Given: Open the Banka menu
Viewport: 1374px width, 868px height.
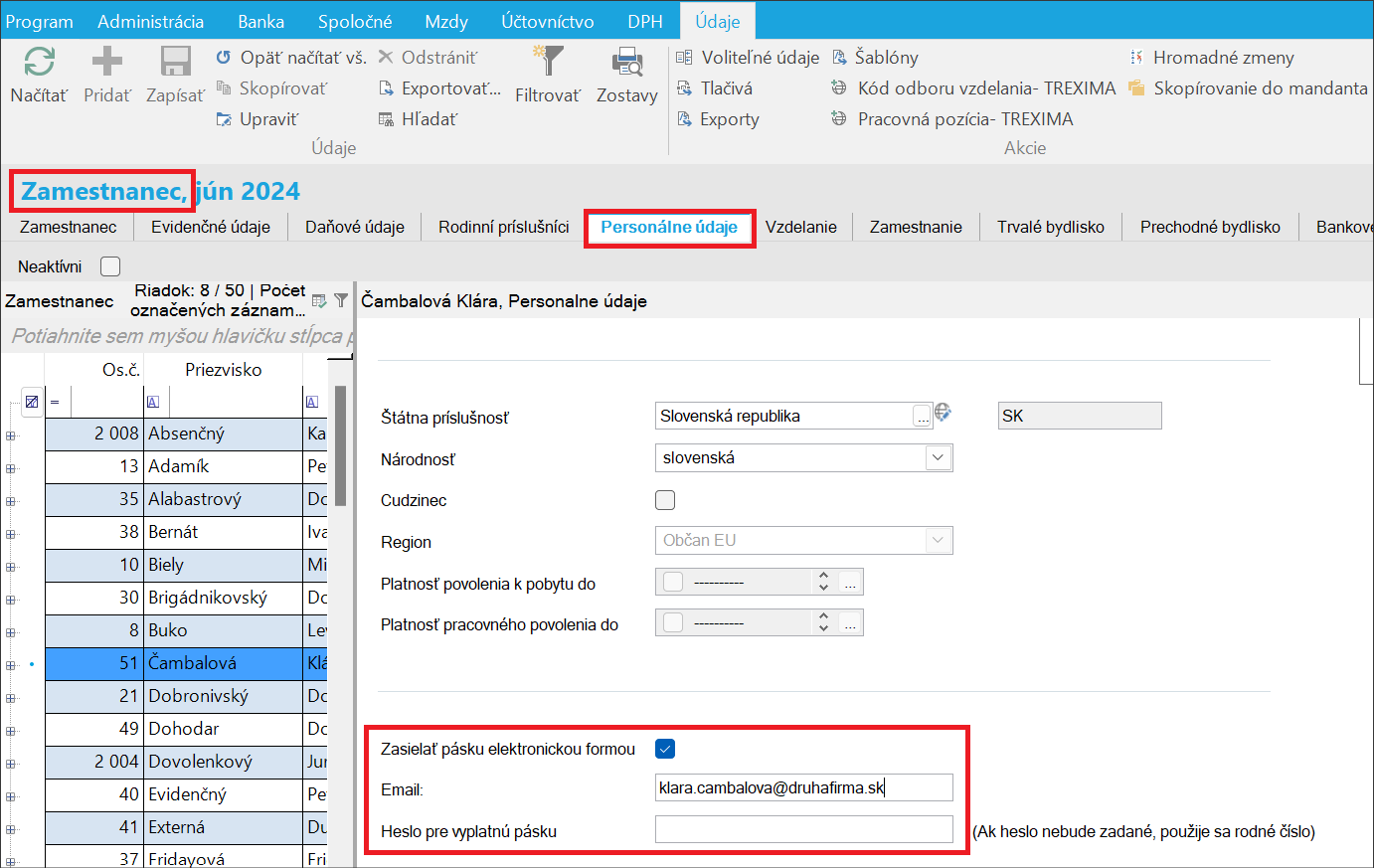Looking at the screenshot, I should (x=261, y=21).
